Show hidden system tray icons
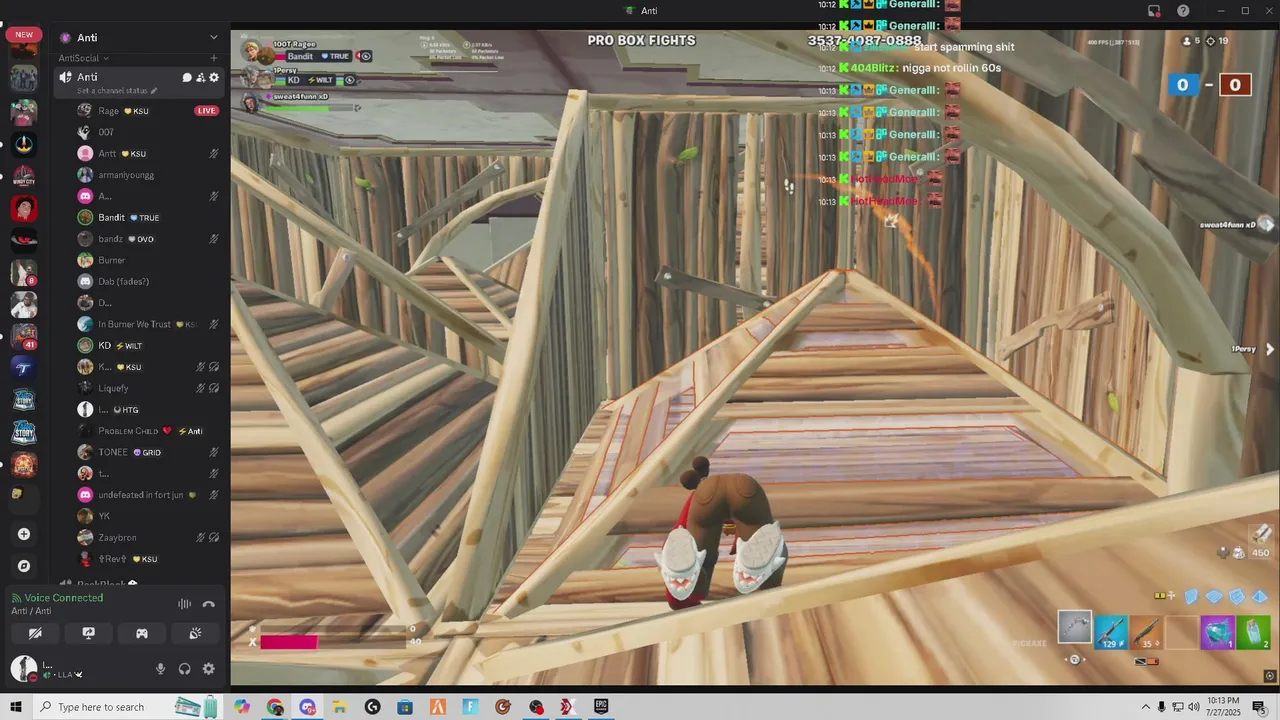The height and width of the screenshot is (720, 1280). coord(1146,707)
